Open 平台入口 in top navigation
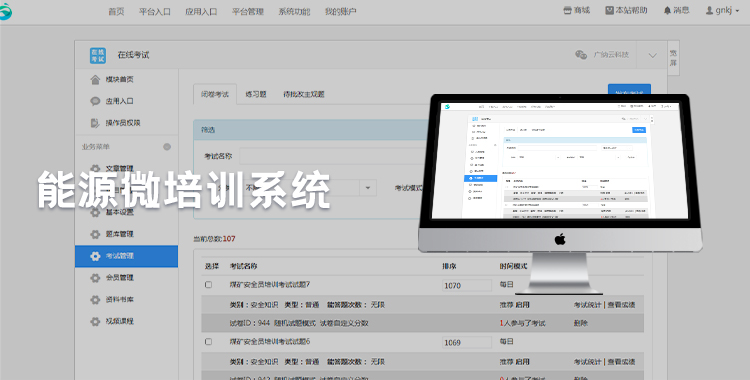Viewport: 750px width, 380px height. (154, 11)
